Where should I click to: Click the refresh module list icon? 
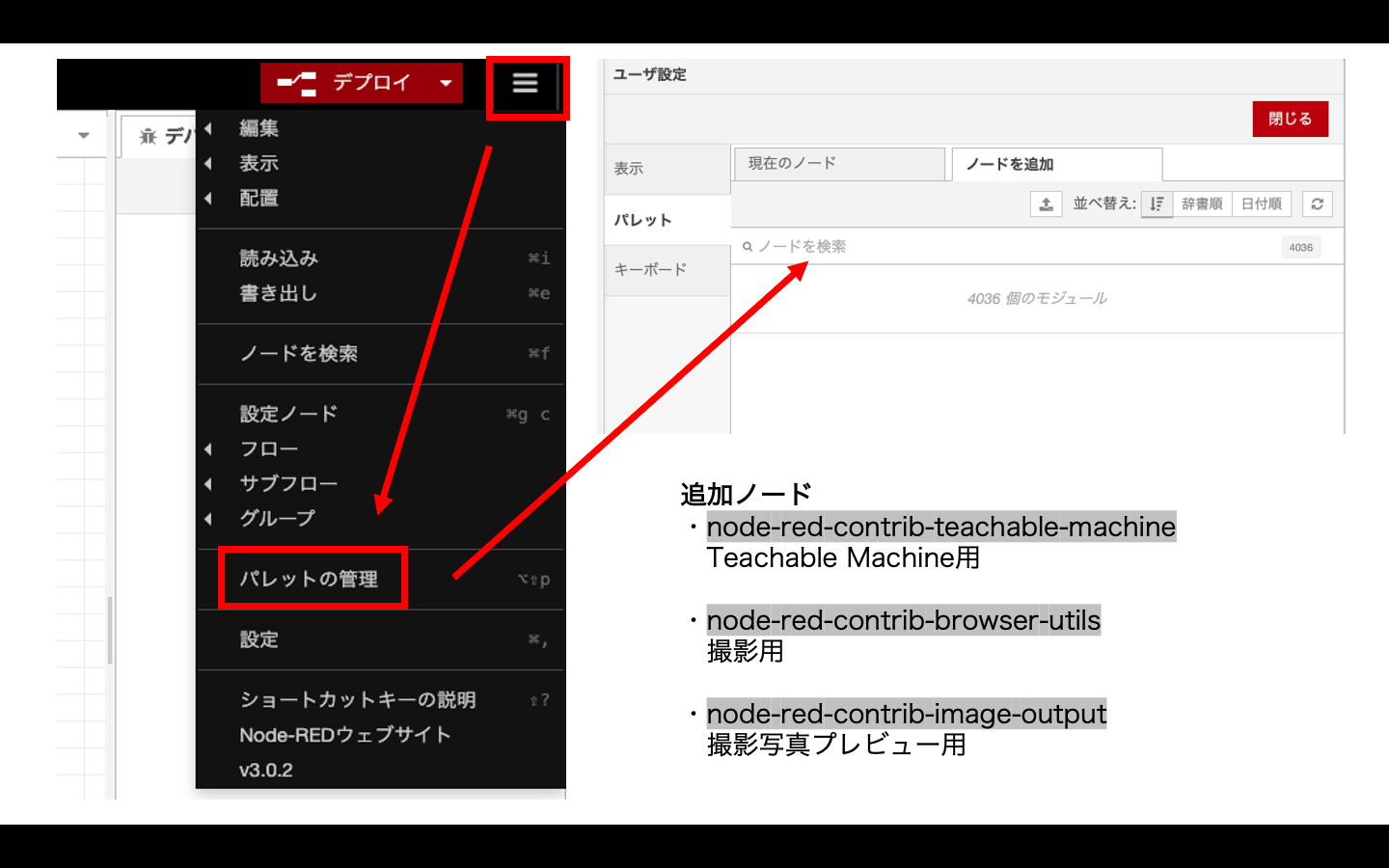1318,203
